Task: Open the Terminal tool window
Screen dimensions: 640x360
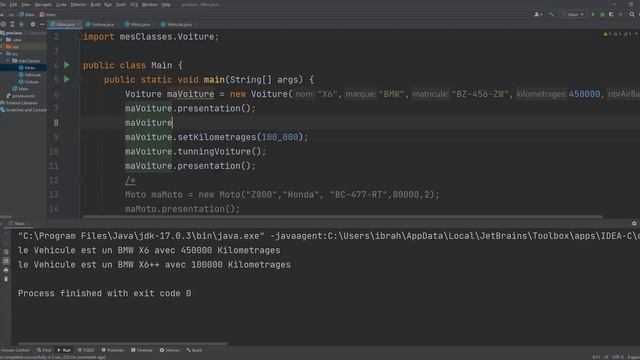Action: [142, 350]
